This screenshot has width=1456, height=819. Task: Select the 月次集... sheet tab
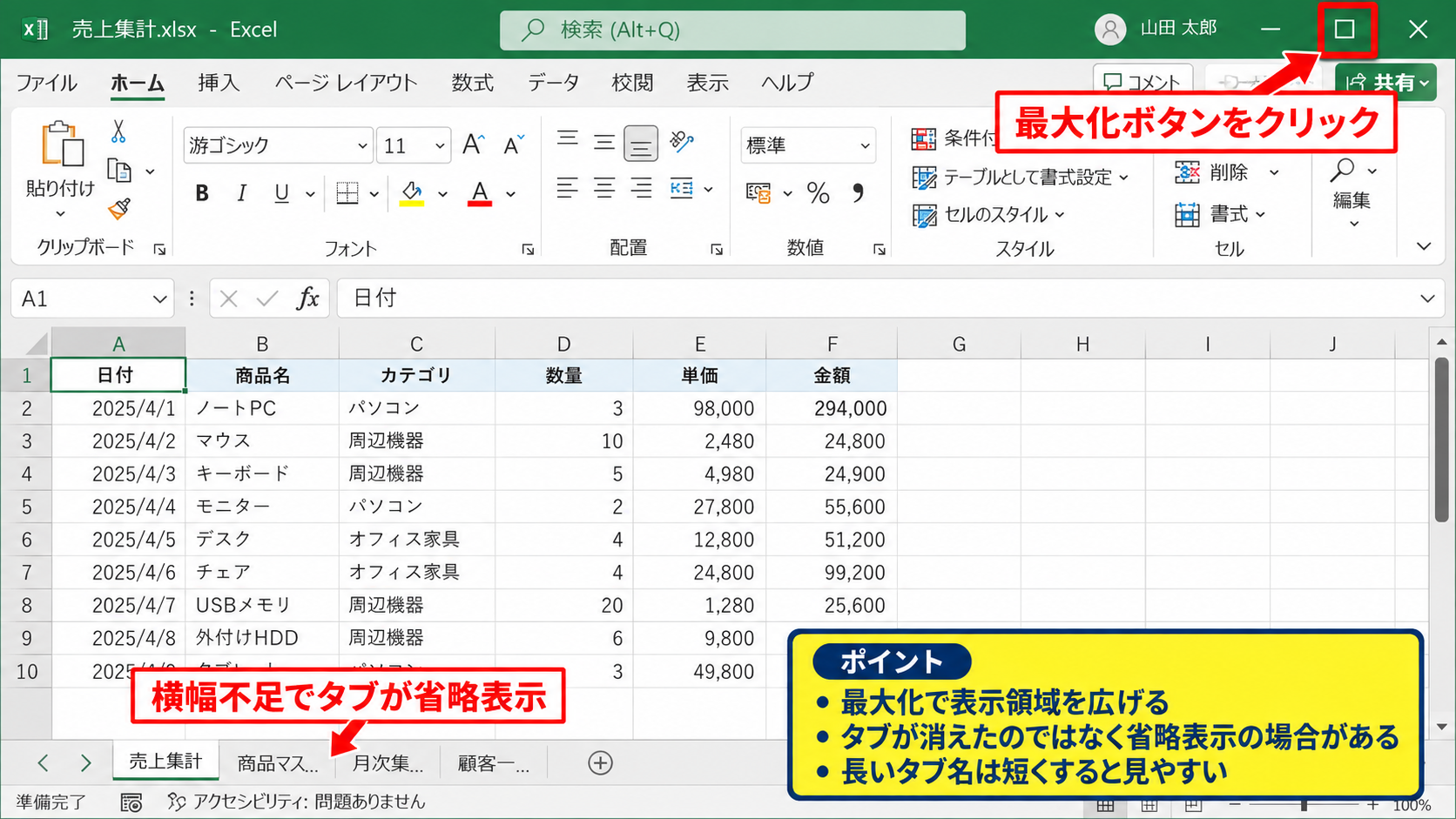coord(388,763)
